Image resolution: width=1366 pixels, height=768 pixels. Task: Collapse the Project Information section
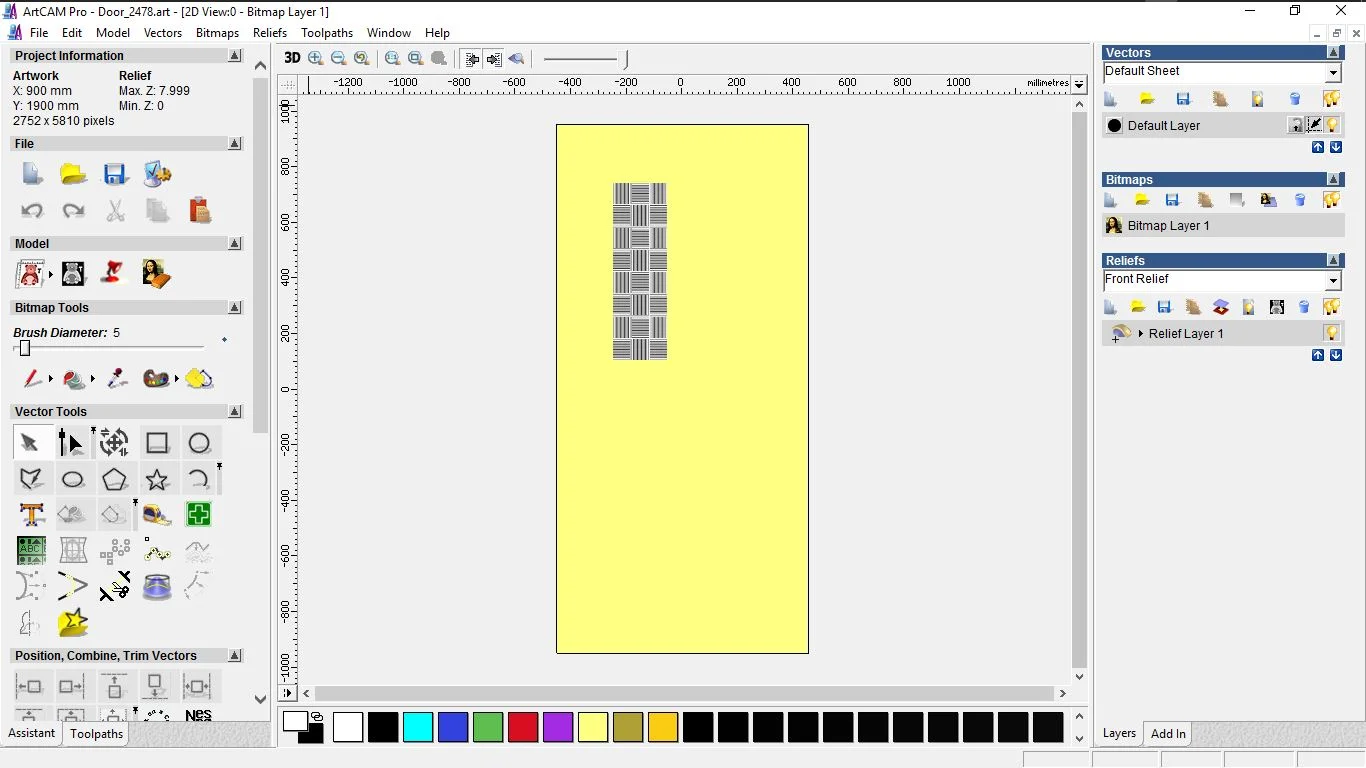click(235, 56)
